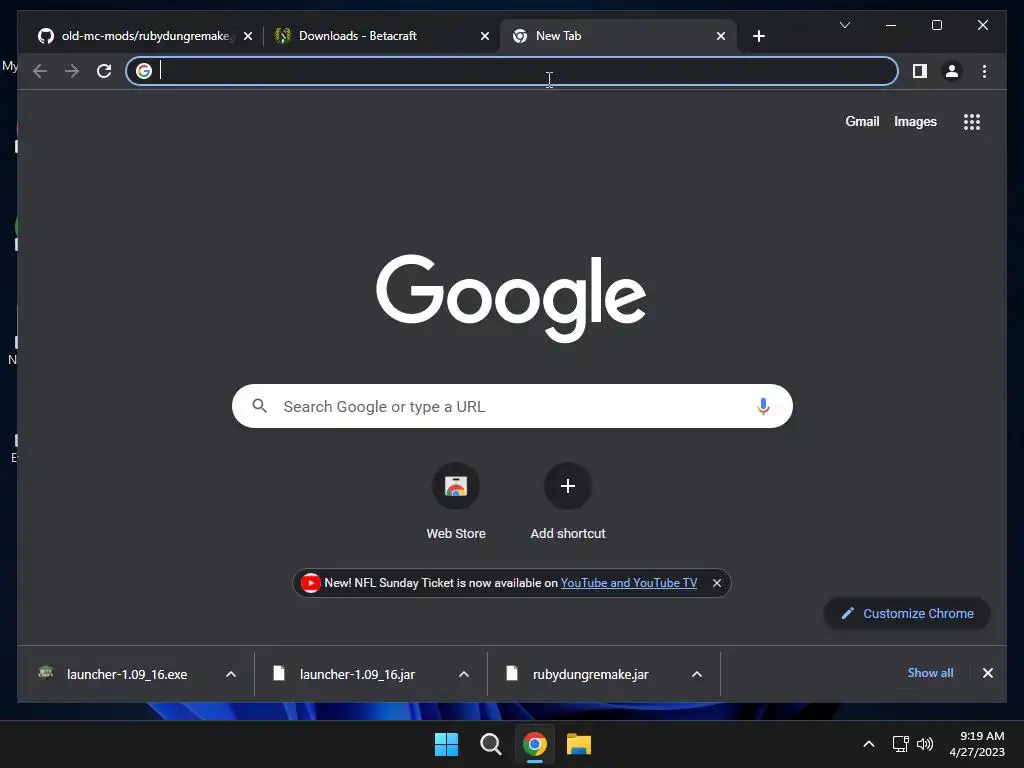Open the tab search dropdown arrow
1024x768 pixels.
click(844, 25)
